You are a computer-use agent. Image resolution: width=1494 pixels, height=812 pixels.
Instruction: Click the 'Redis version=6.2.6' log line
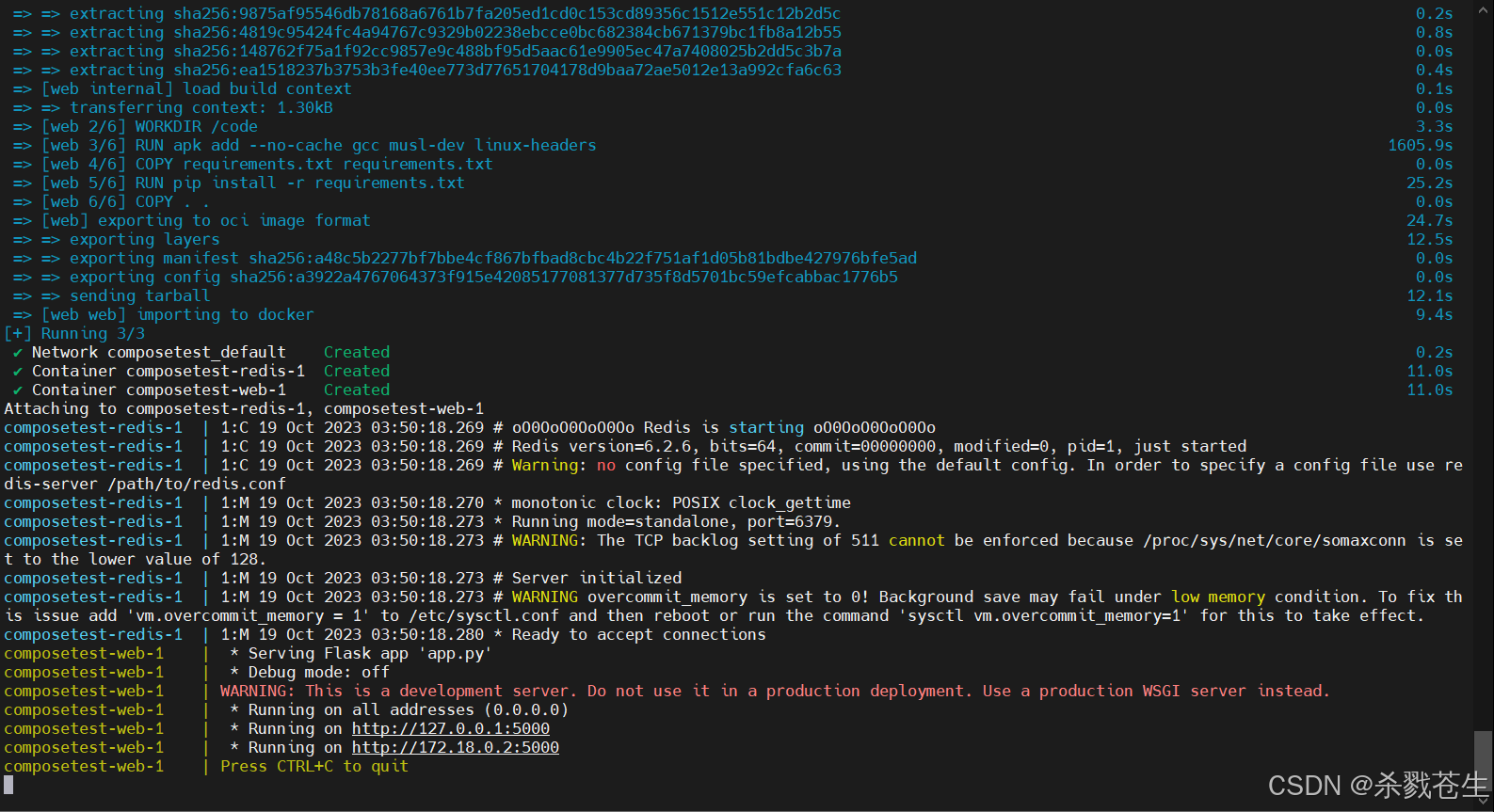coord(625,446)
